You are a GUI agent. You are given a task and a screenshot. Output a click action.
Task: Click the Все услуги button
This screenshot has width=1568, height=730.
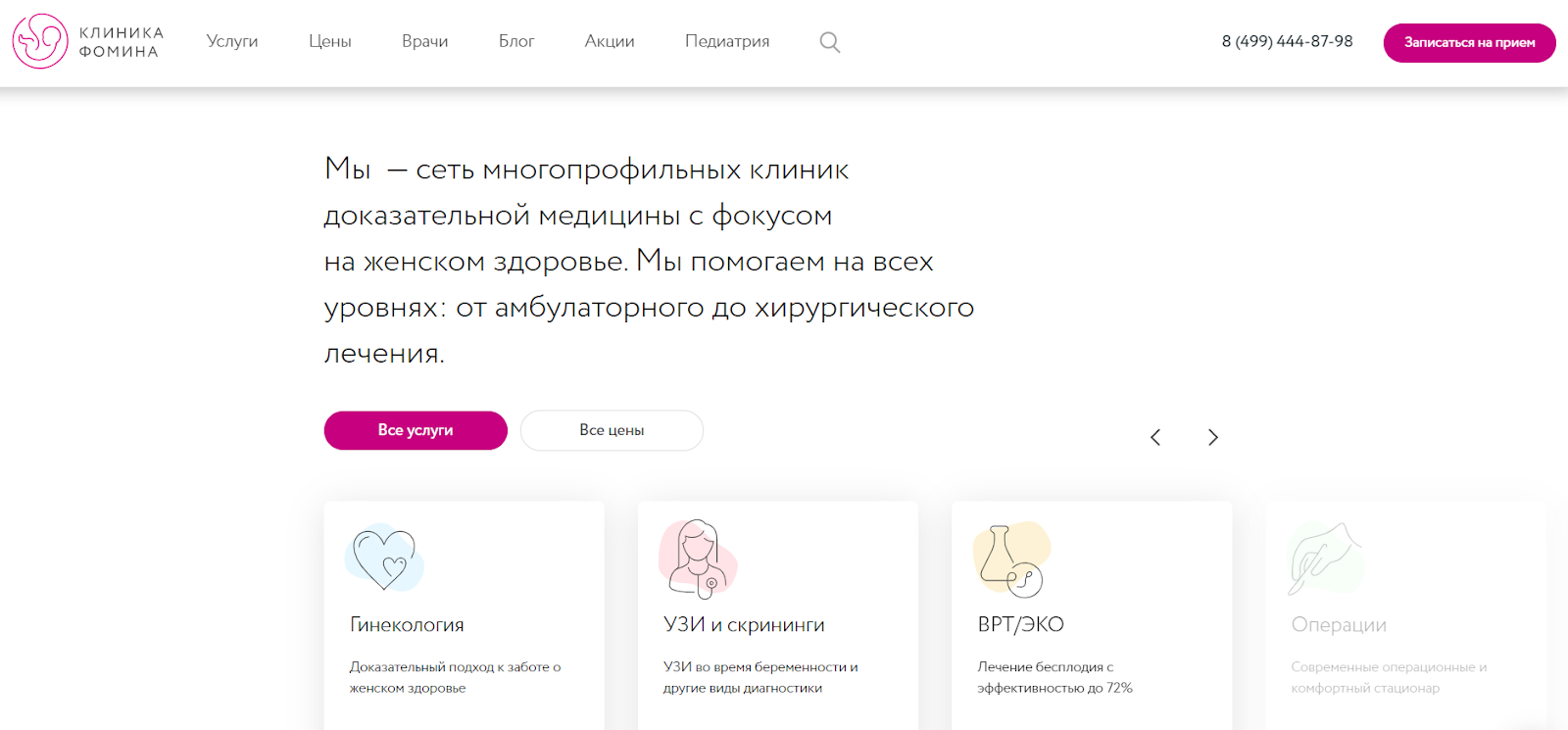point(416,430)
